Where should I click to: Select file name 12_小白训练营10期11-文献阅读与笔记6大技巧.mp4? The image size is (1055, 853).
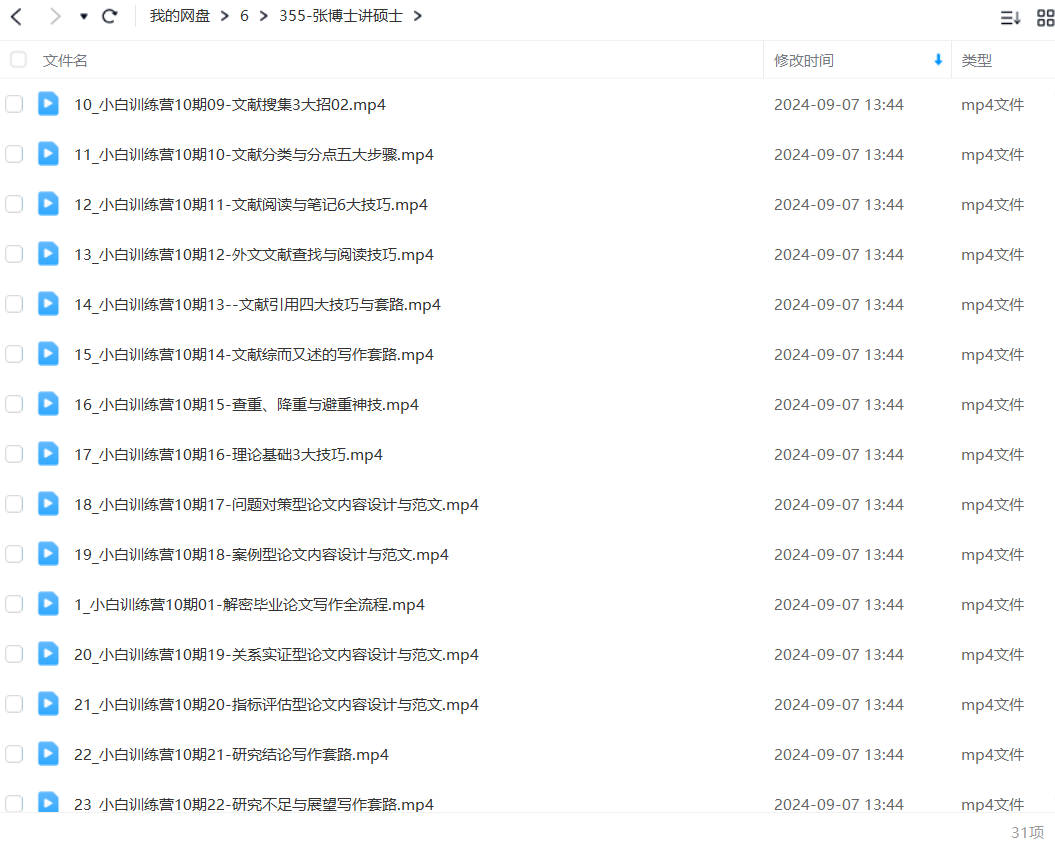click(251, 205)
